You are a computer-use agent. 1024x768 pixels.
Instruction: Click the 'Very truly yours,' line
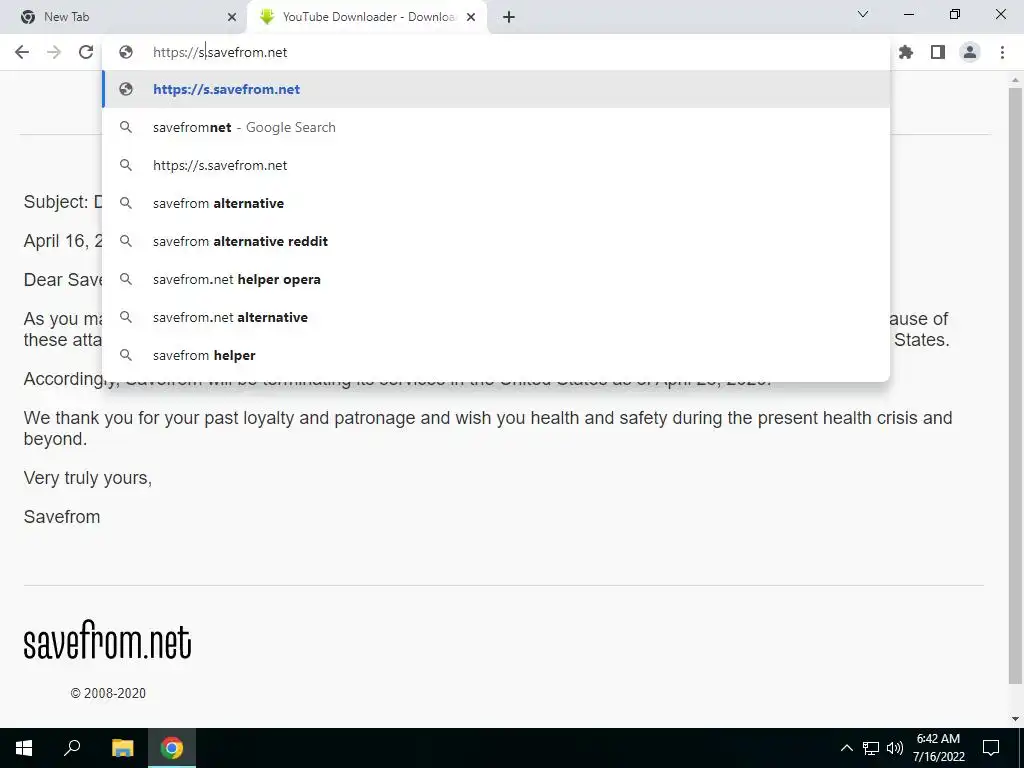[88, 478]
